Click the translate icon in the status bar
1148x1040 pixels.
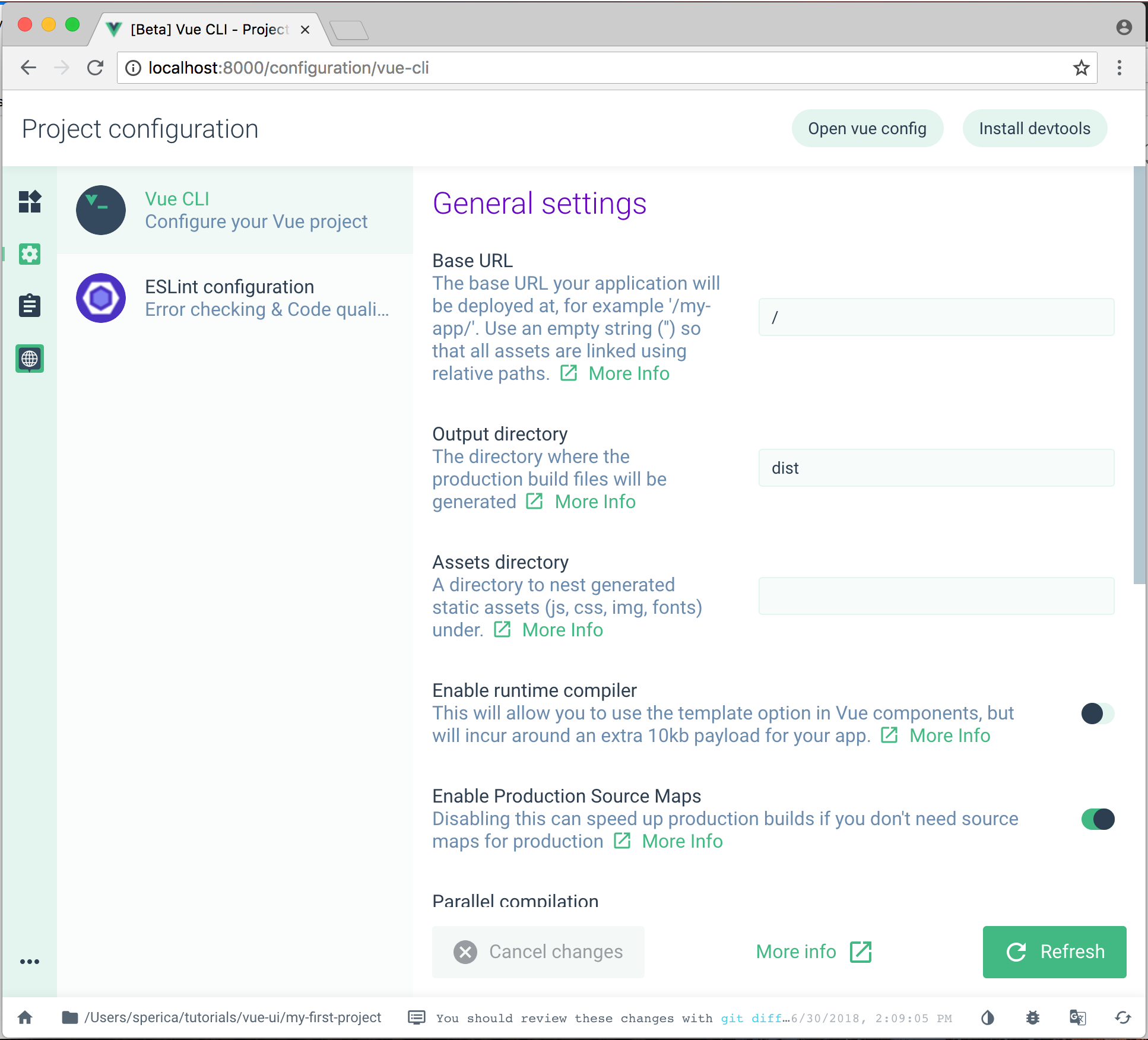[x=1077, y=1017]
